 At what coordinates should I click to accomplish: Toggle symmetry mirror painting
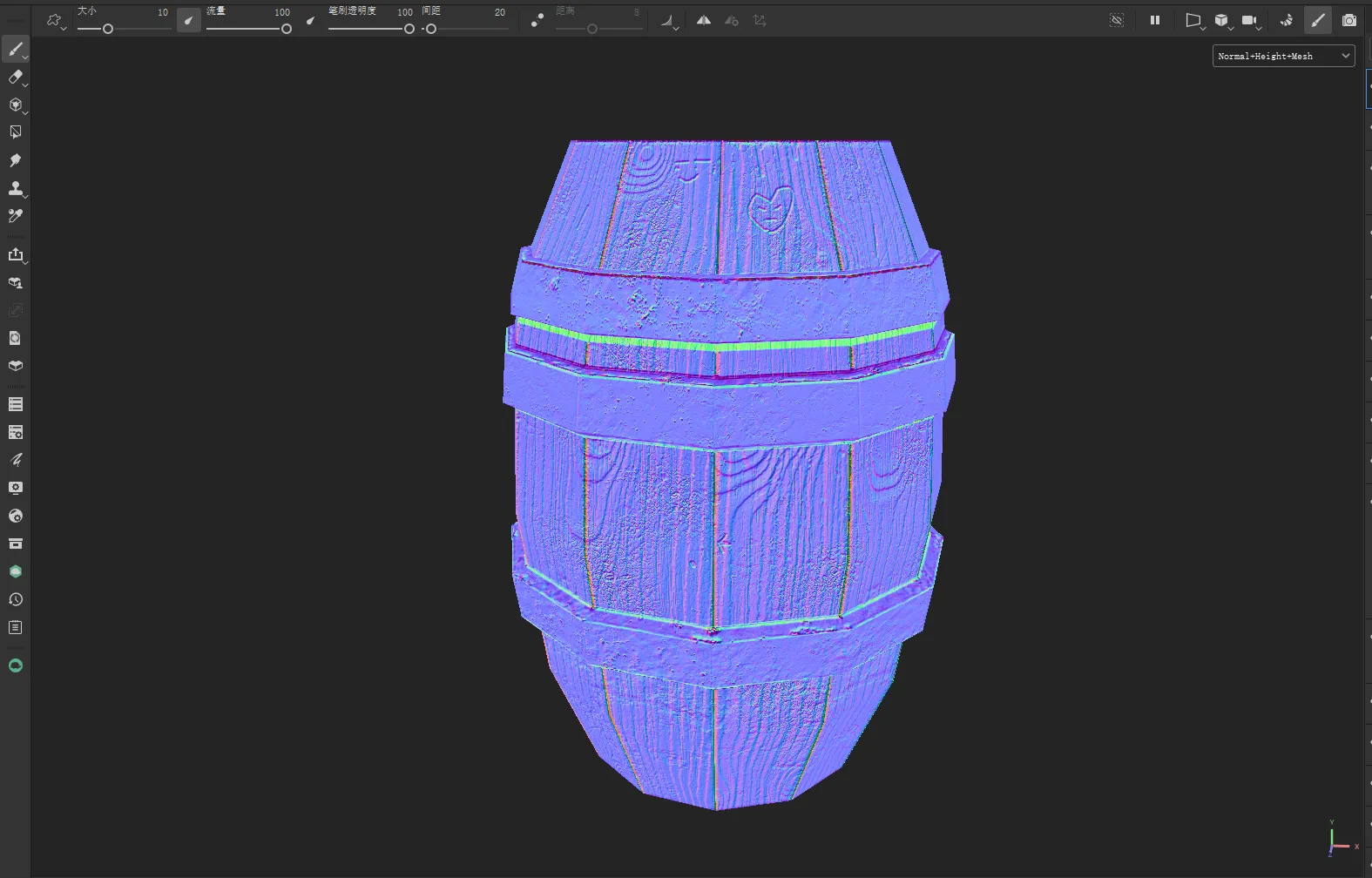coord(703,20)
